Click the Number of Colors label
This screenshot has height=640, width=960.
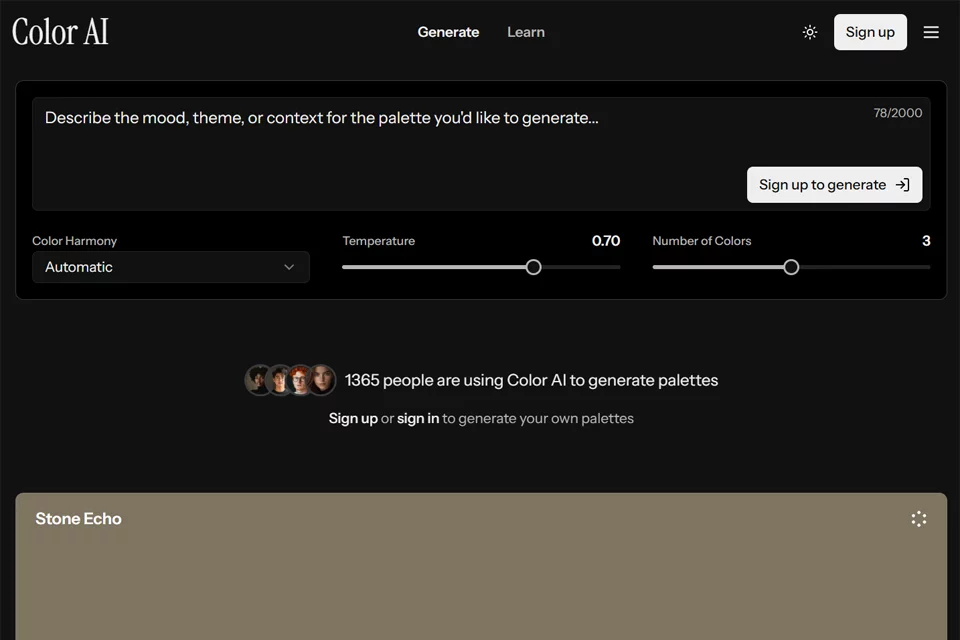(x=702, y=241)
